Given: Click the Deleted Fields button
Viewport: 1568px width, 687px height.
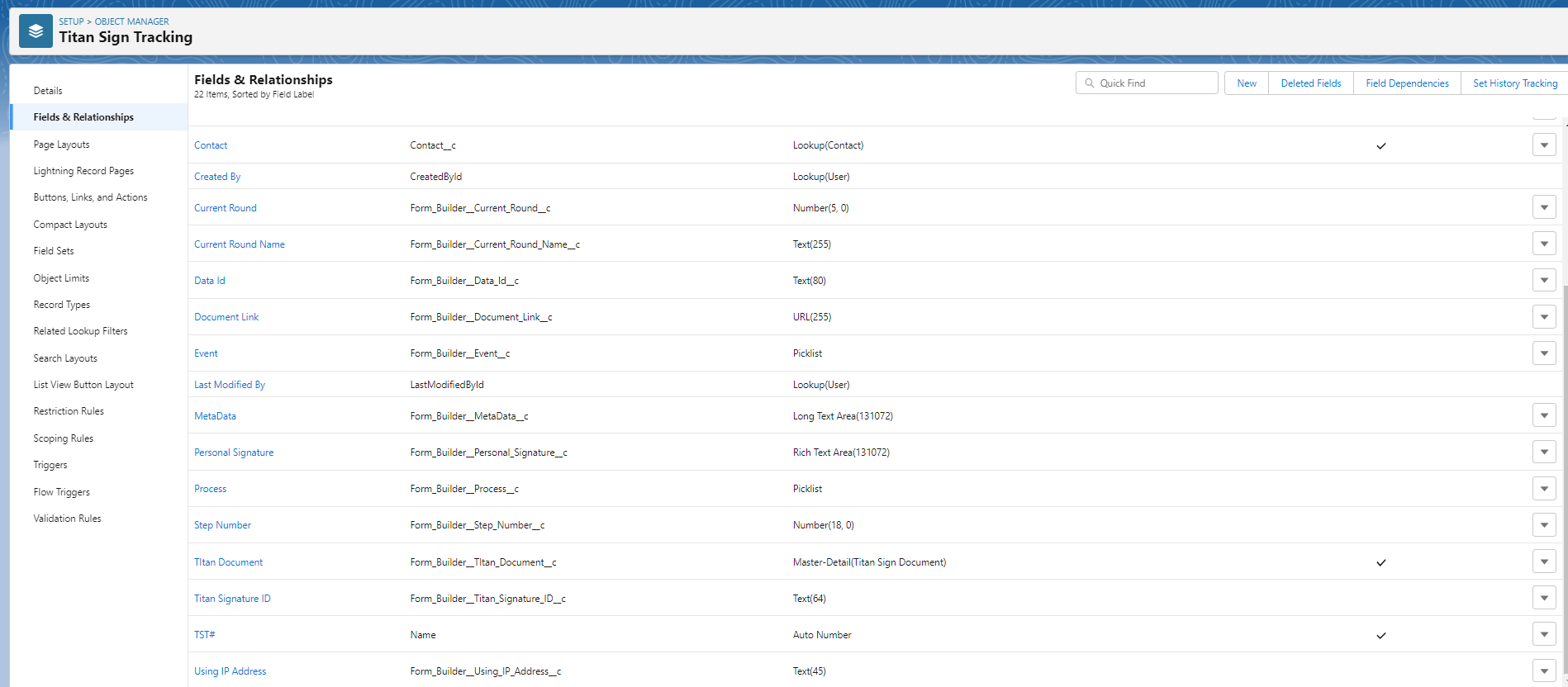Looking at the screenshot, I should tap(1311, 83).
